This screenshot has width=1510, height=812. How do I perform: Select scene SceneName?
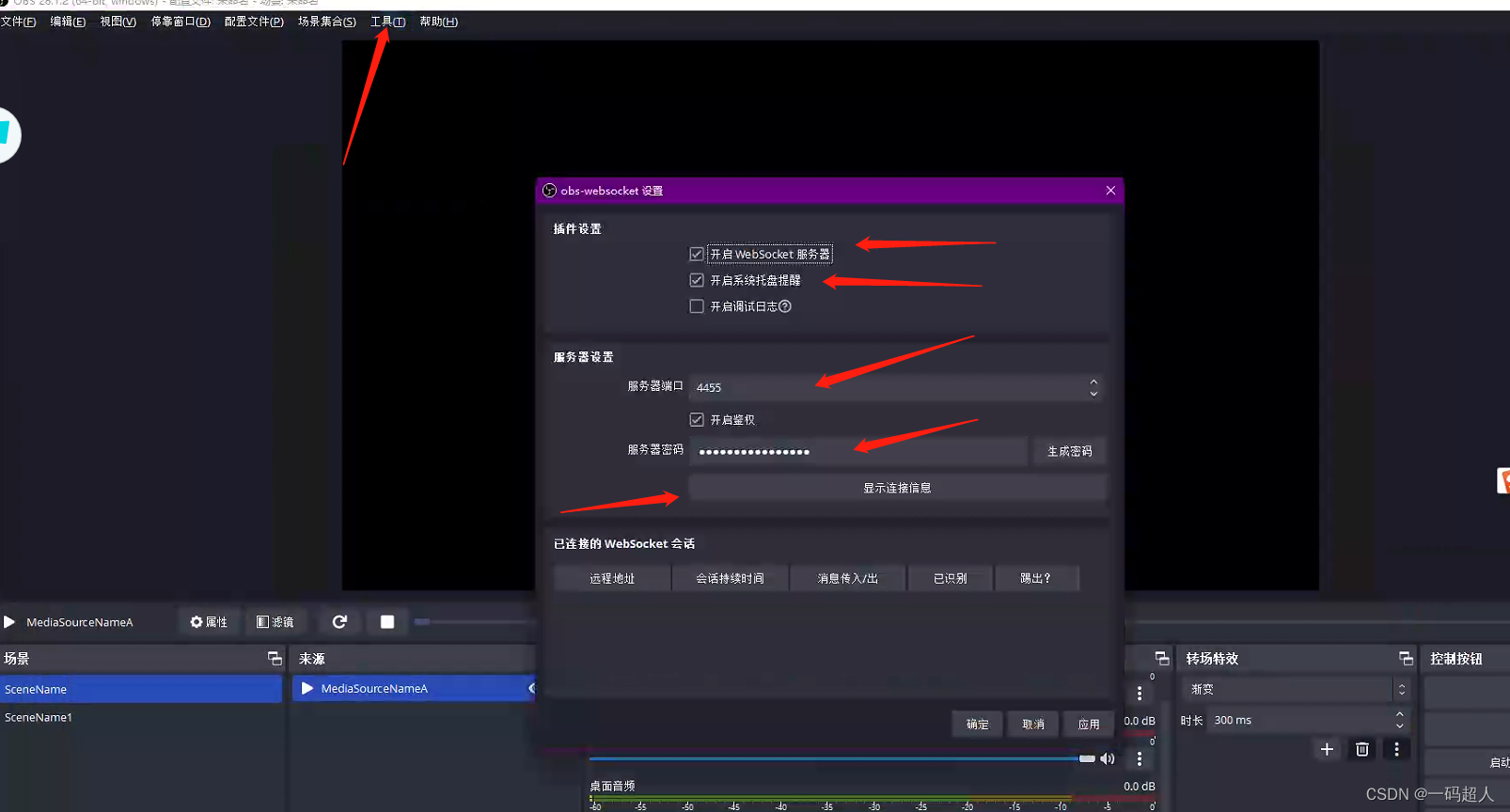coord(141,689)
